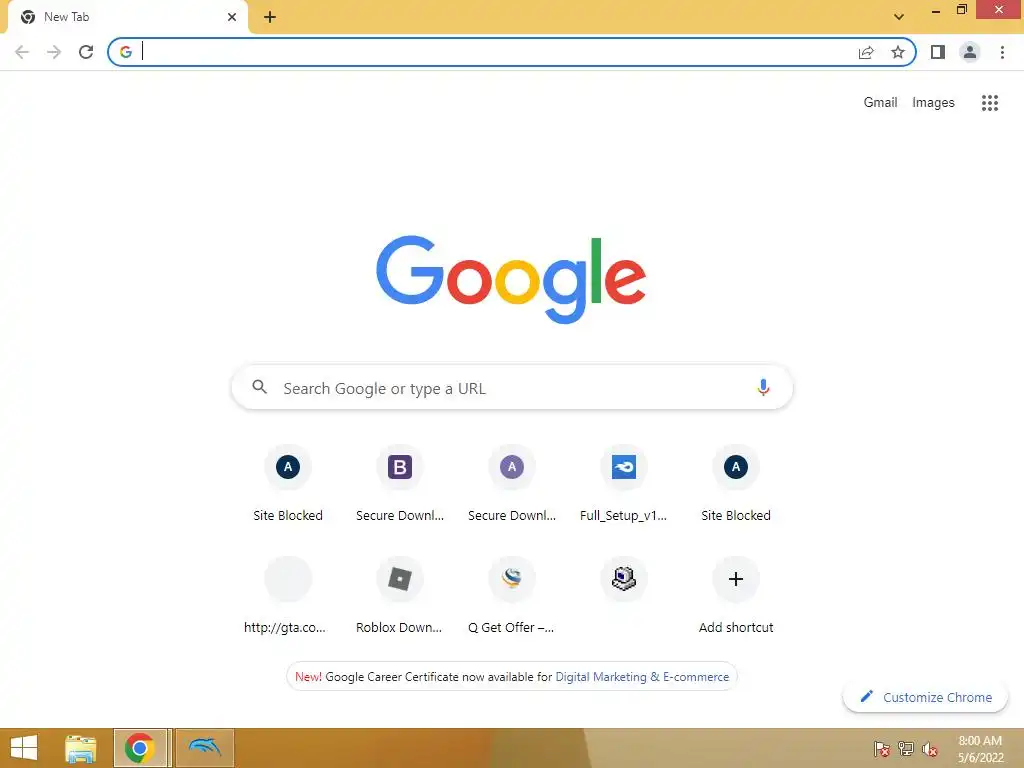
Task: Open the unlabeled computer icon shortcut
Action: (624, 579)
